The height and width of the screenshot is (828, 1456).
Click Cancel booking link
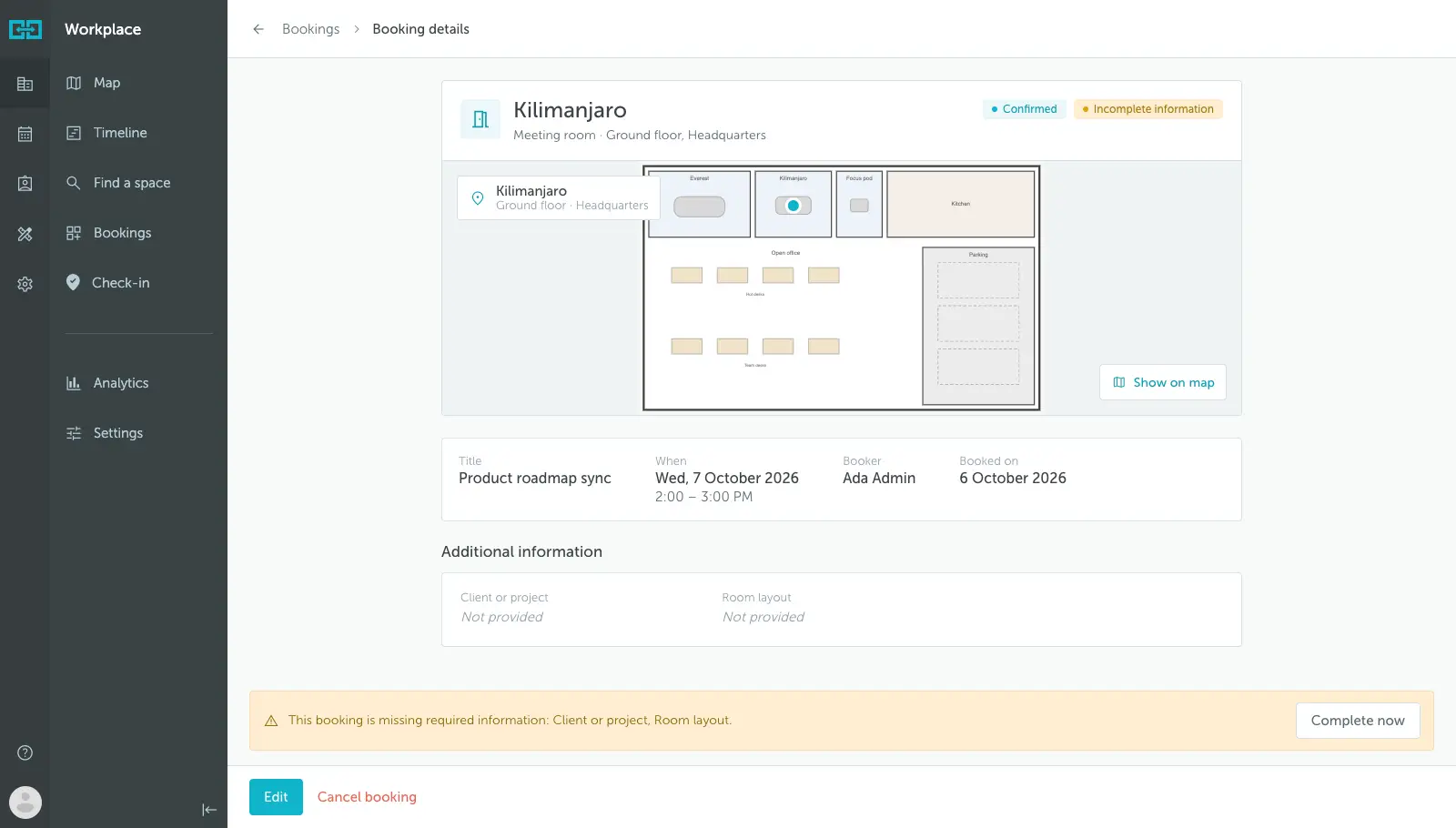point(367,797)
